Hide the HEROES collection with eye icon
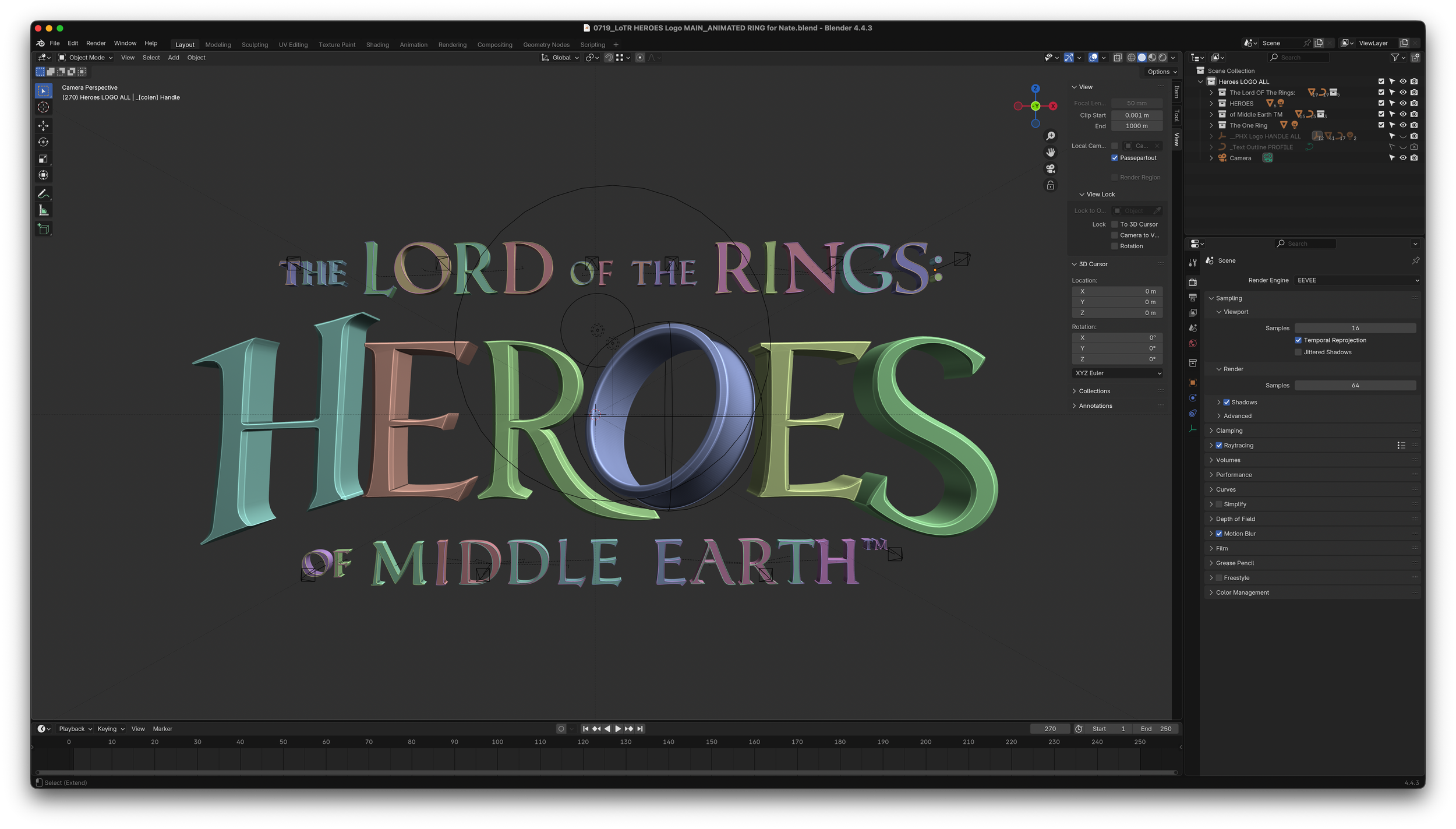Viewport: 1456px width, 829px height. (x=1402, y=104)
